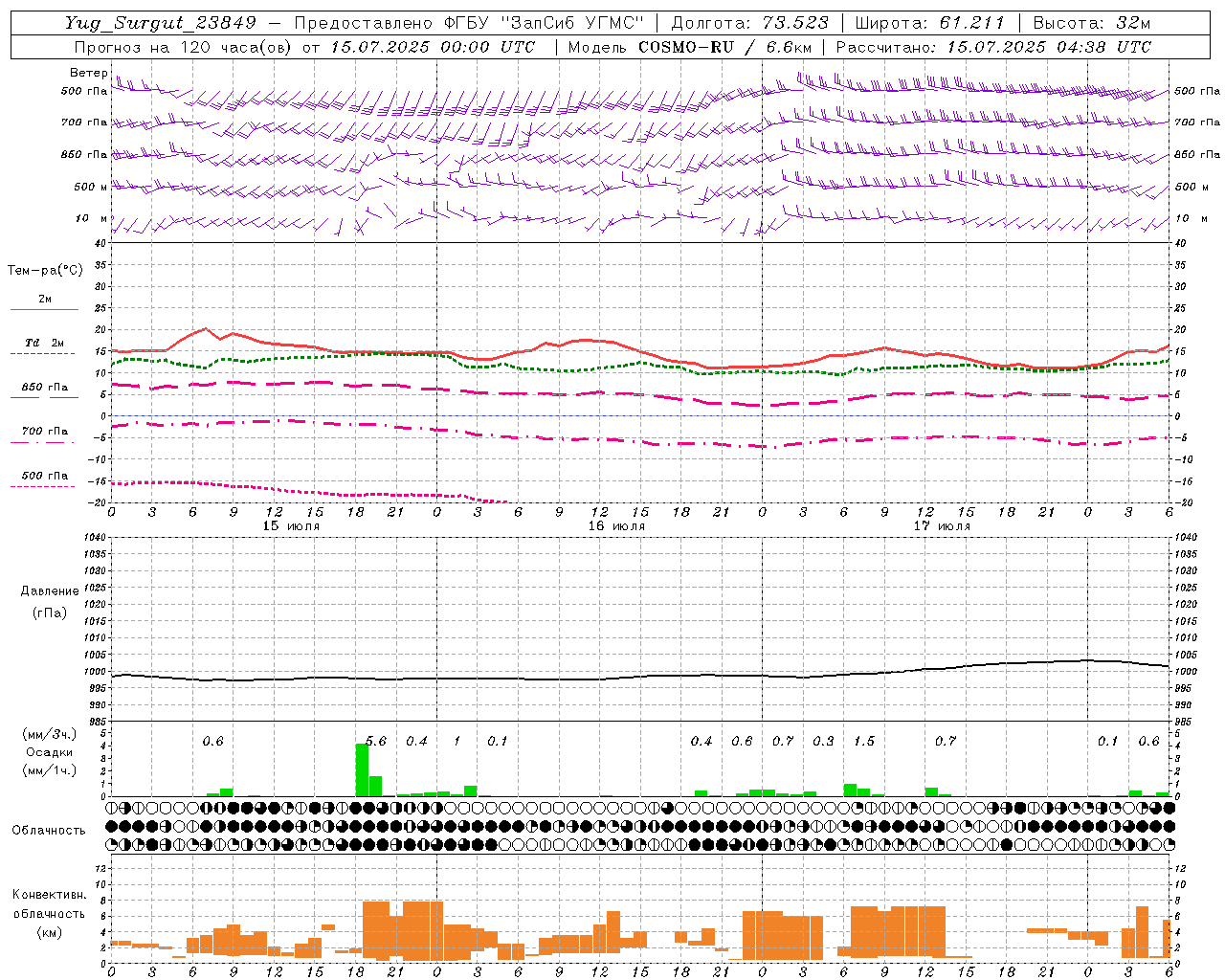Viewport: 1225px width, 980px height.
Task: Click the Давление pressure panel label
Action: (50, 591)
